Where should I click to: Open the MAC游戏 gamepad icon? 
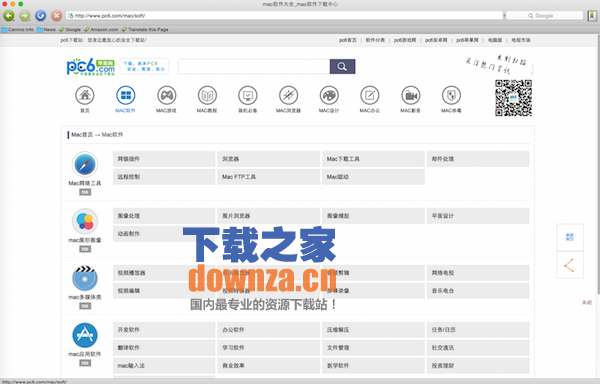166,95
